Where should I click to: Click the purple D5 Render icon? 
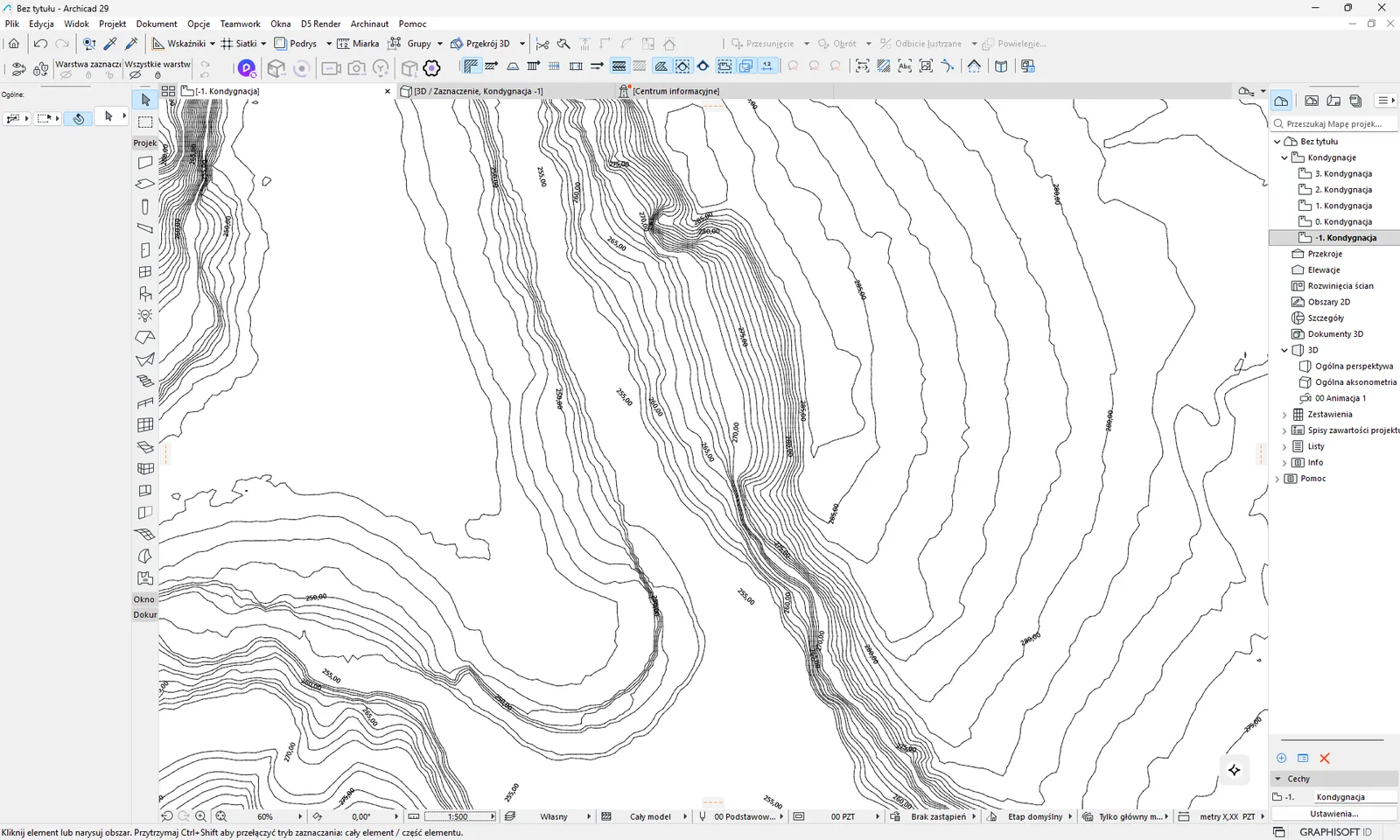(247, 67)
